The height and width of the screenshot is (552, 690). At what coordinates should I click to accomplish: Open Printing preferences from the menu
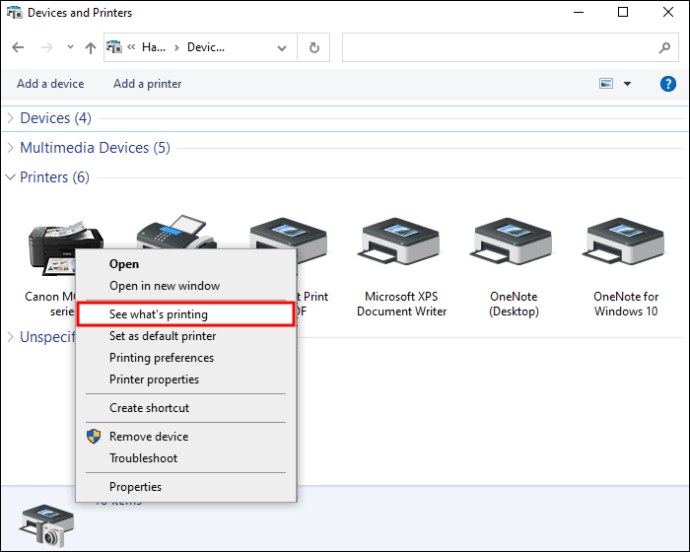click(x=186, y=357)
